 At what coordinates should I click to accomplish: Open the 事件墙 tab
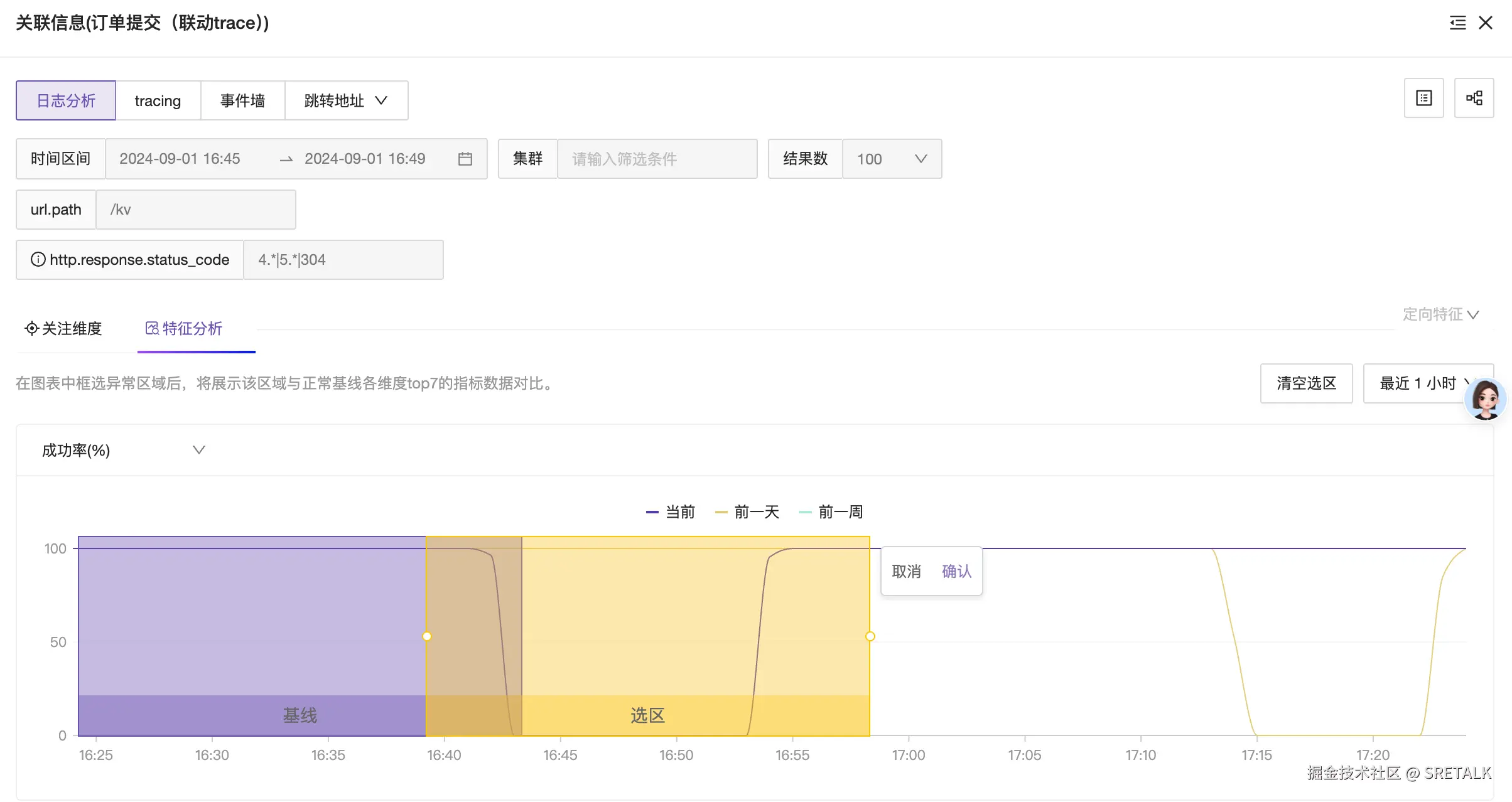click(x=243, y=100)
